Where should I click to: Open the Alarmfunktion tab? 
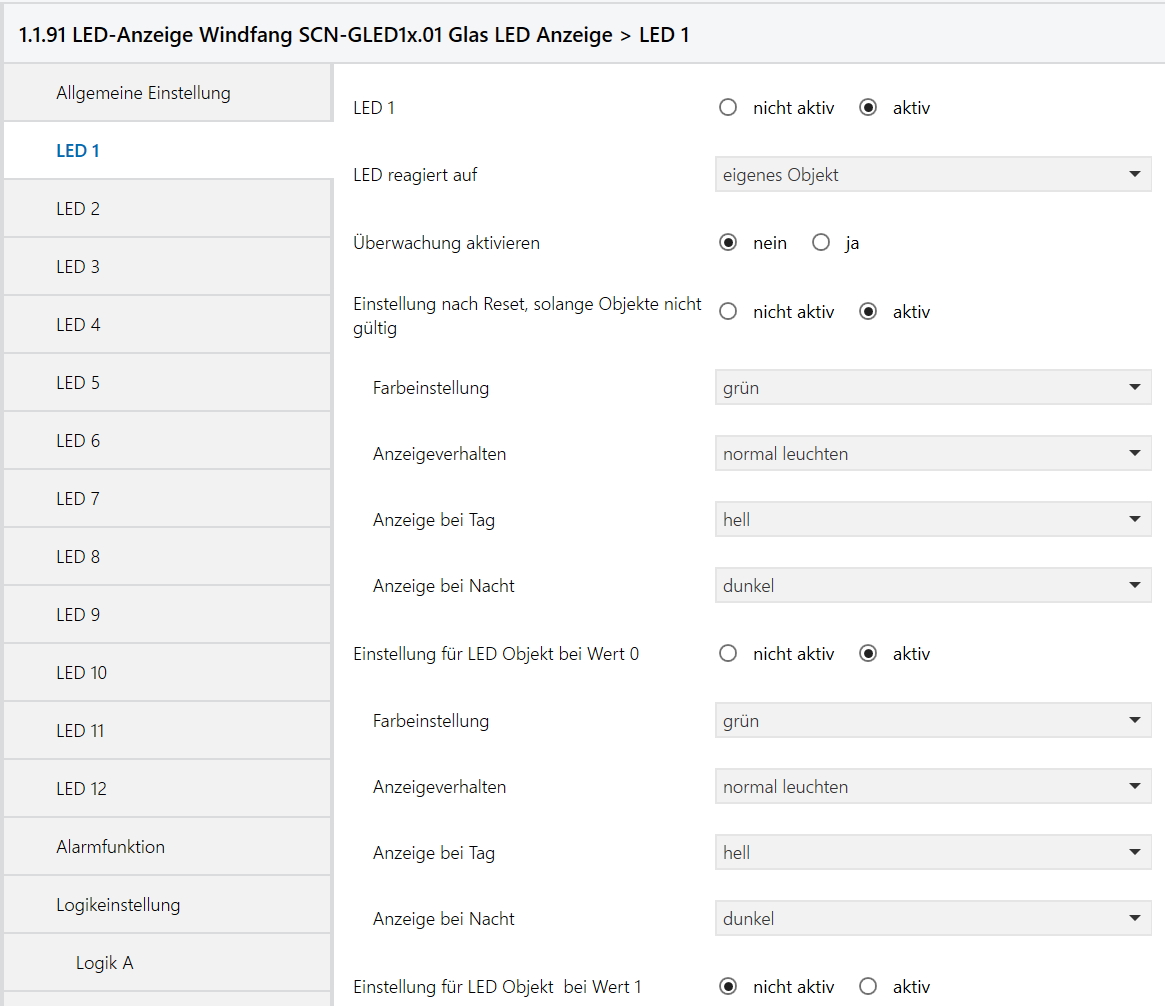(167, 846)
